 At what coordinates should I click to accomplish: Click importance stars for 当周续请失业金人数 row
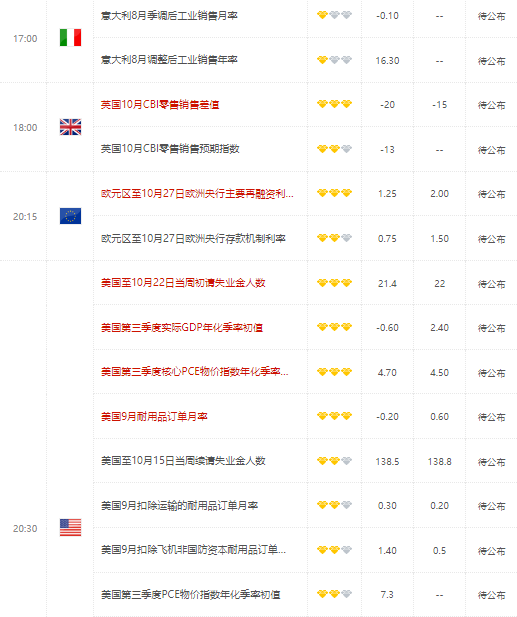[334, 461]
